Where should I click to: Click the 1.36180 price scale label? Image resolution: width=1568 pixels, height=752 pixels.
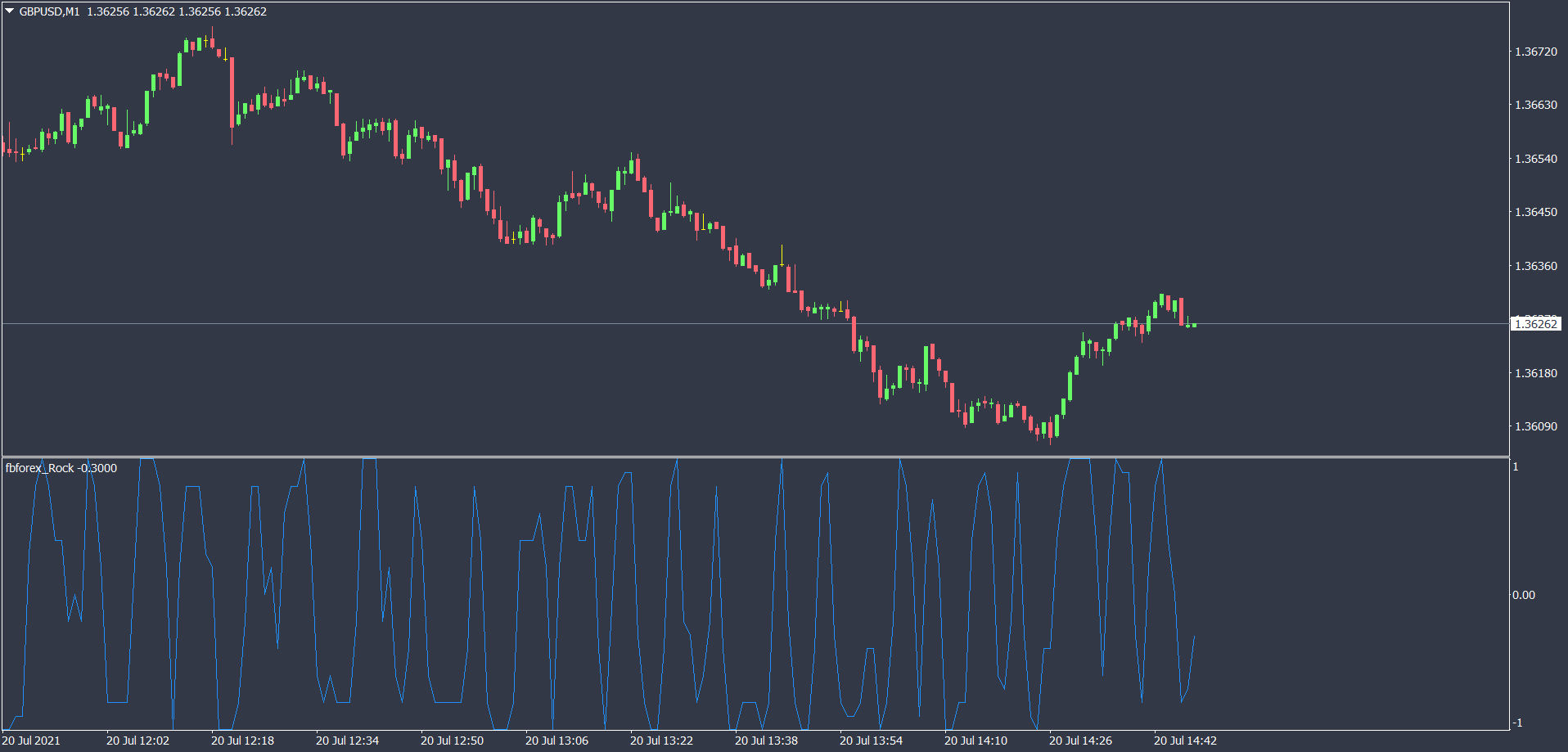click(x=1535, y=373)
